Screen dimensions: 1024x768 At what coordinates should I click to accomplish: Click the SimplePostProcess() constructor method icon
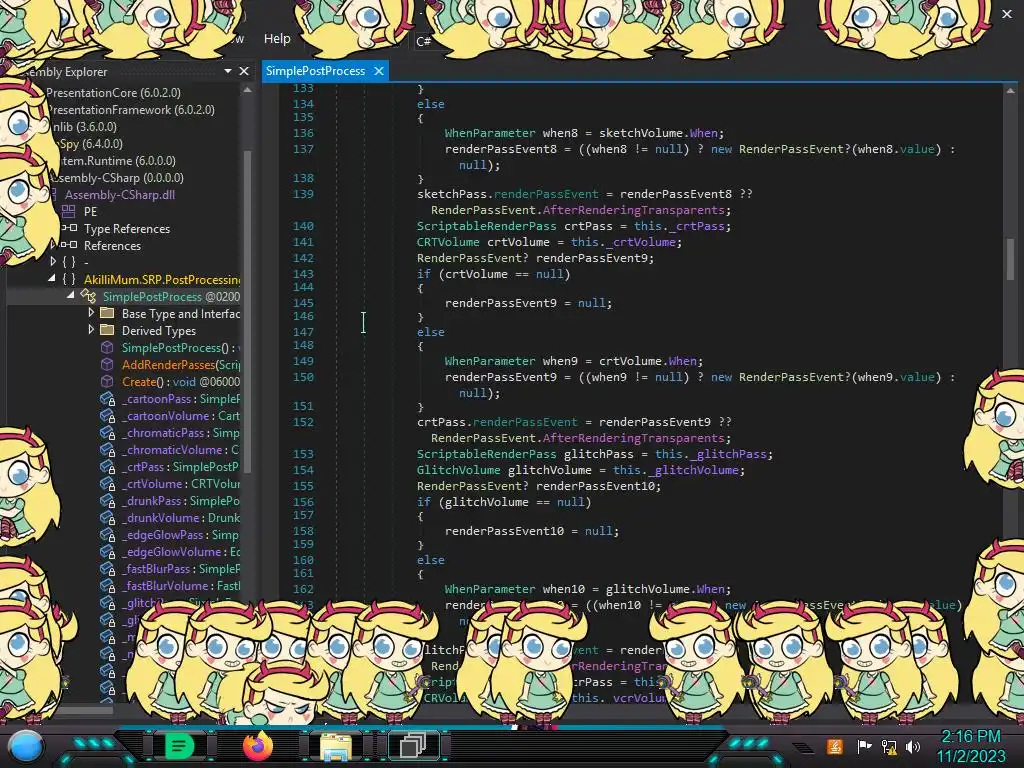tap(107, 347)
